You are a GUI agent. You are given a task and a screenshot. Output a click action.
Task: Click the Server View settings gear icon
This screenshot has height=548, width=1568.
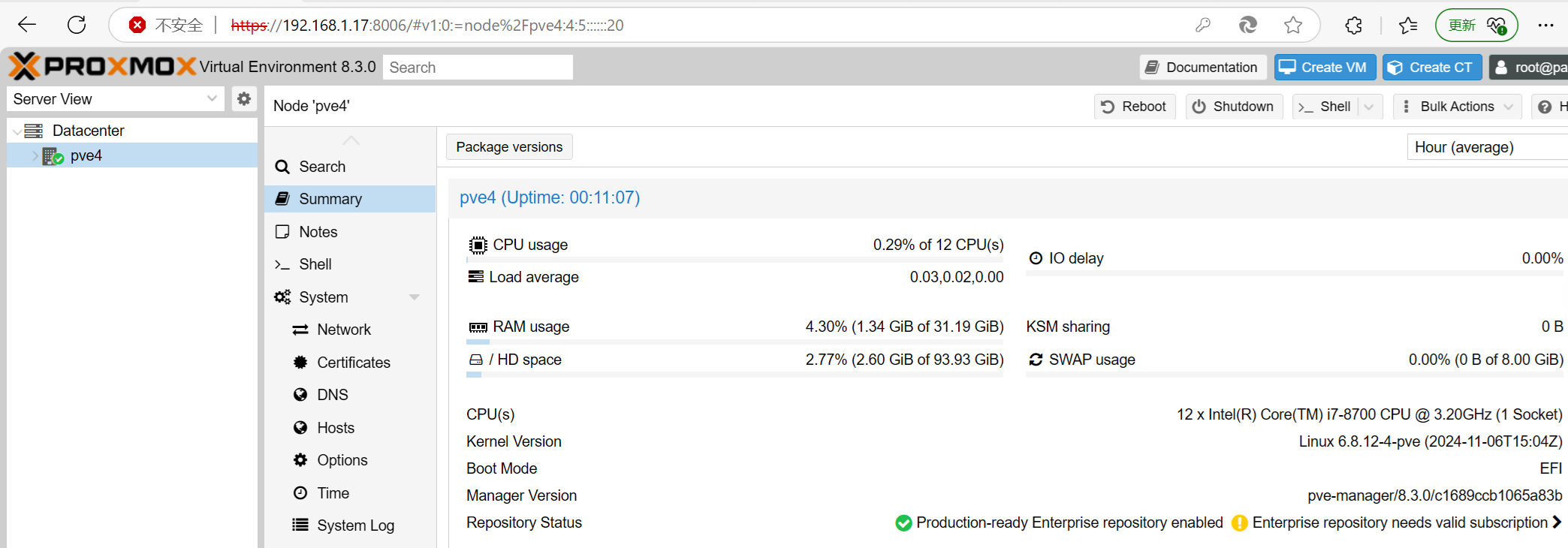tap(244, 98)
